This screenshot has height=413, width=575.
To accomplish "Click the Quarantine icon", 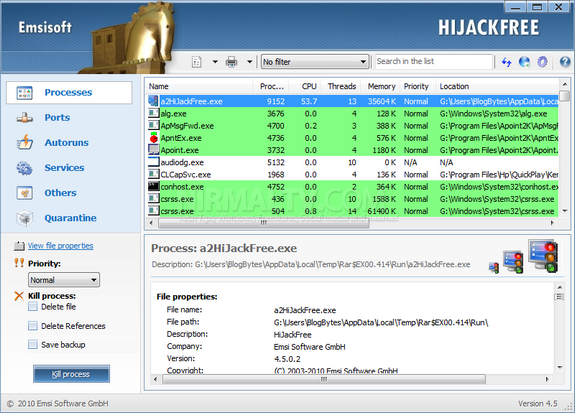I will (25, 218).
